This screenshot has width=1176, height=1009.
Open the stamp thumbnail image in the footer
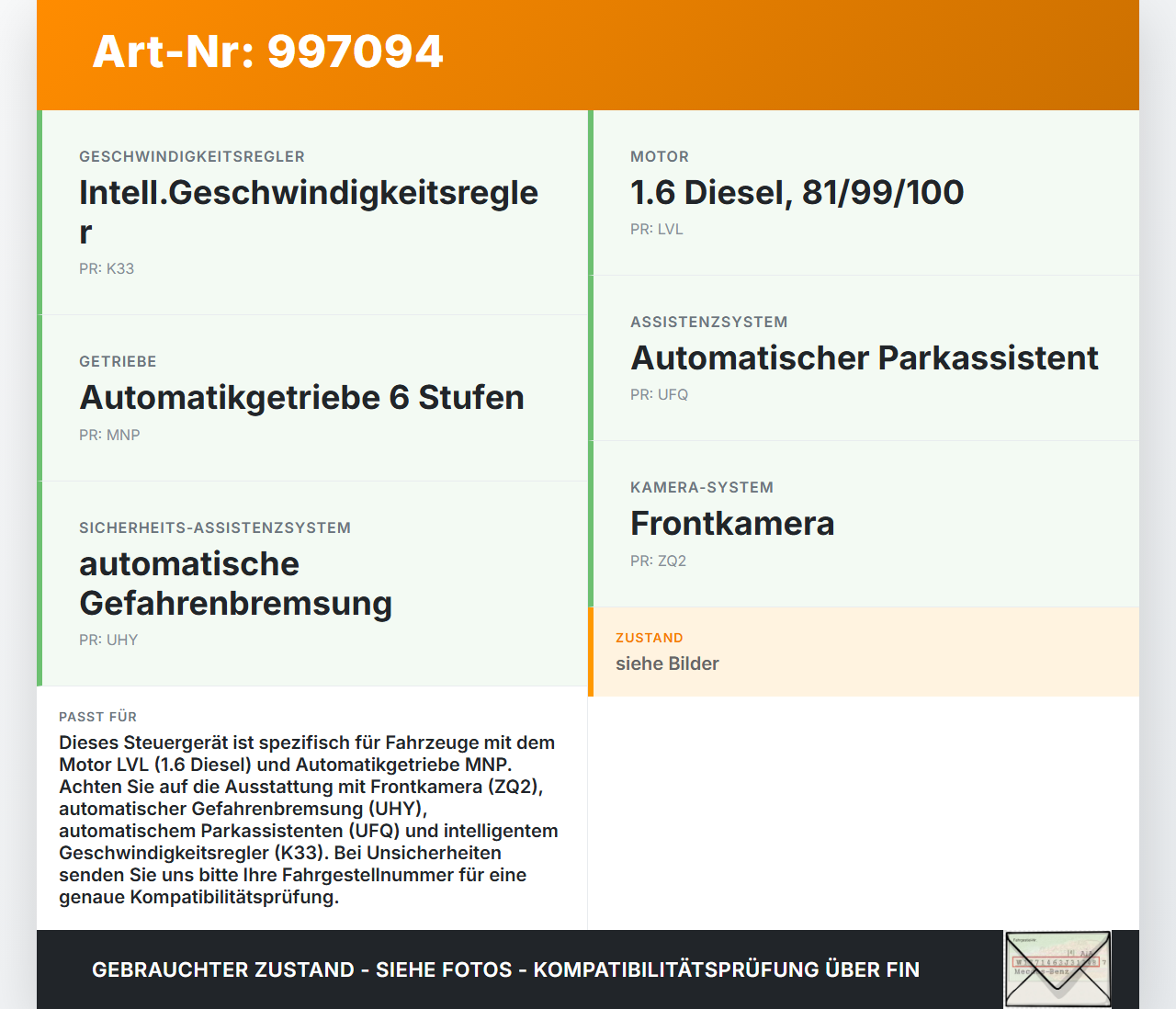click(x=1058, y=969)
